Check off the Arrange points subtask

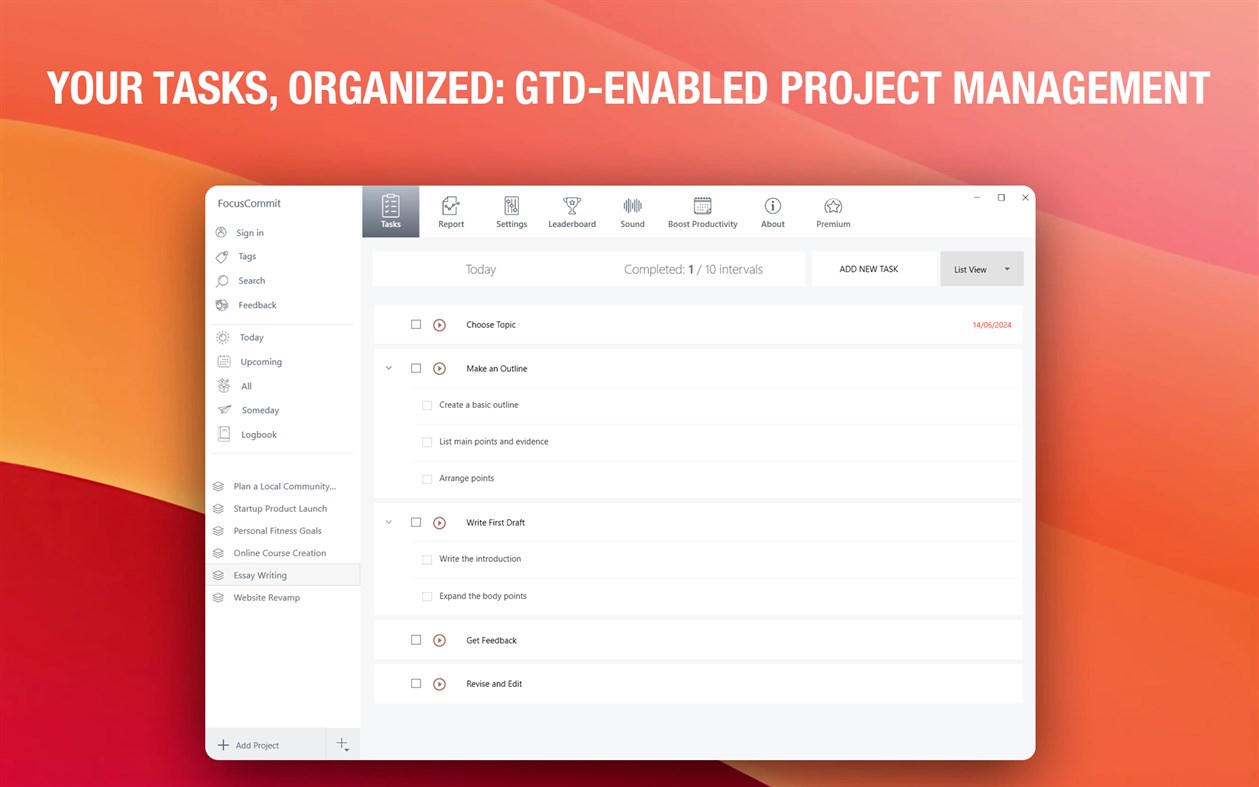pos(427,478)
